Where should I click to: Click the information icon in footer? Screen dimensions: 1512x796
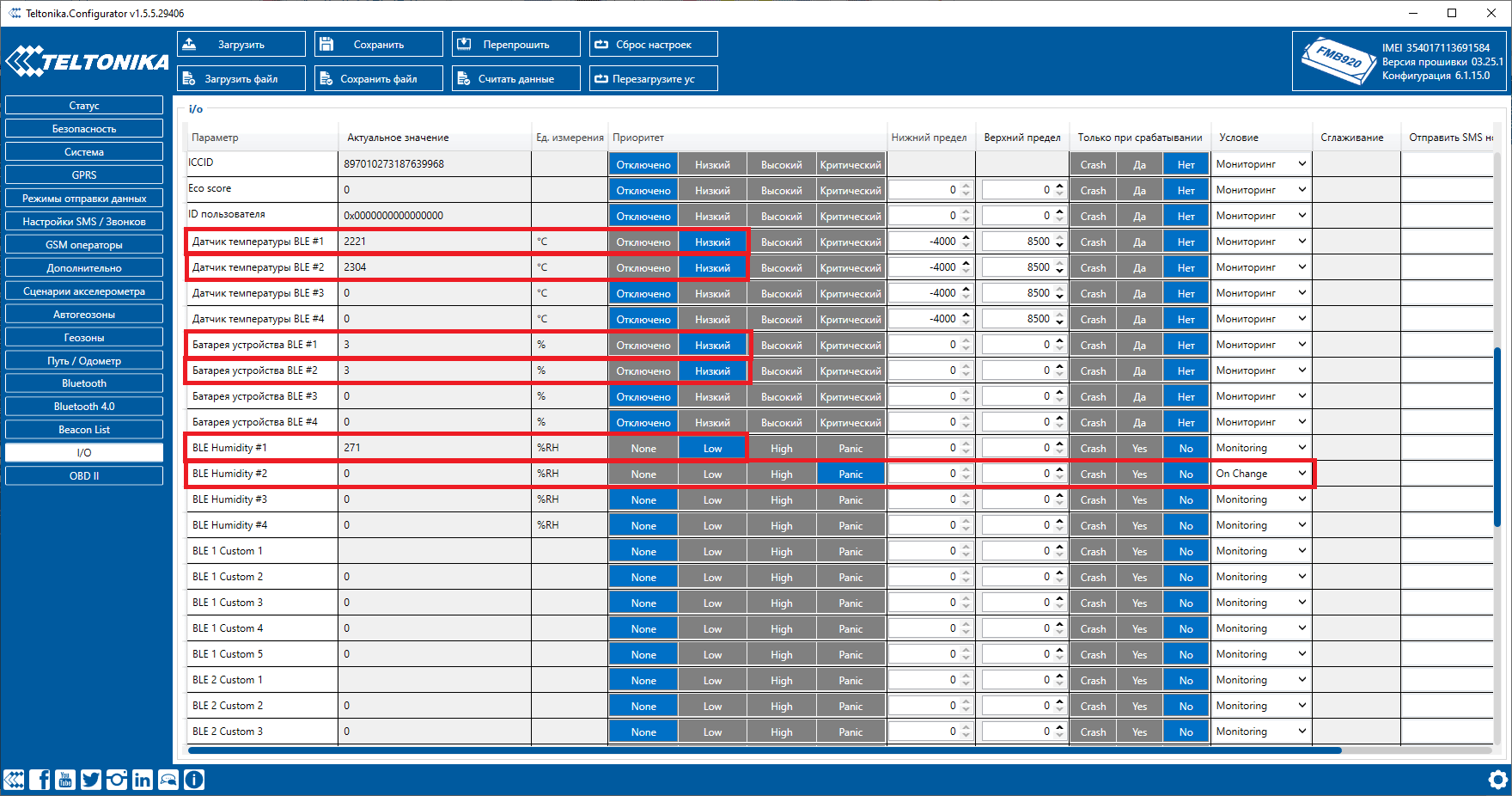point(194,780)
